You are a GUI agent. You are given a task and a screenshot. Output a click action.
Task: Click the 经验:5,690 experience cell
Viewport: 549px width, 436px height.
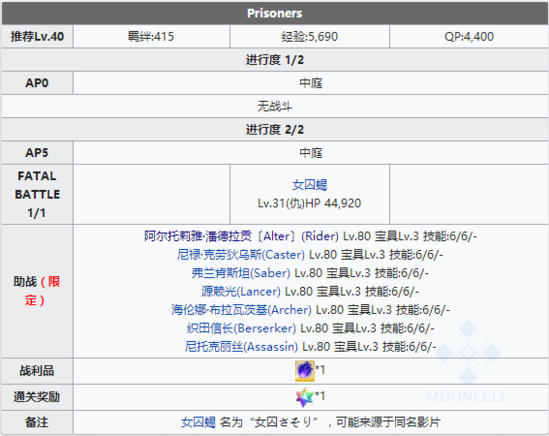(310, 36)
